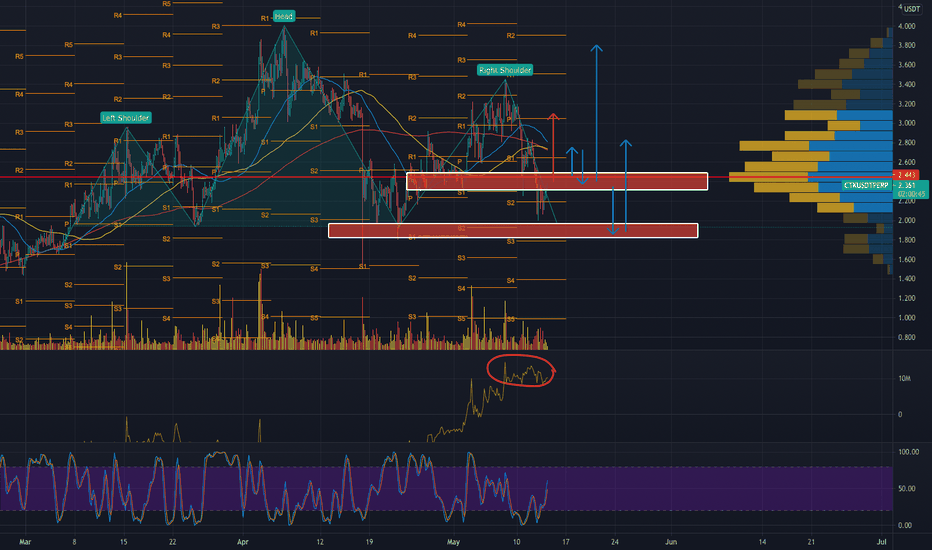Click the 2.600 price axis value
Image resolution: width=932 pixels, height=550 pixels.
point(906,162)
